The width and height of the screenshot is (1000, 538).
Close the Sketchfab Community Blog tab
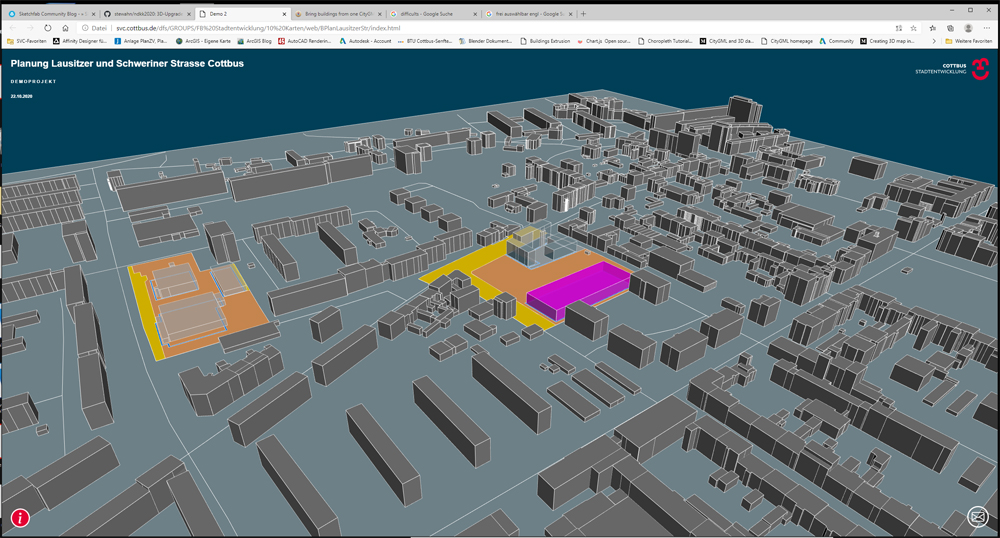click(94, 13)
